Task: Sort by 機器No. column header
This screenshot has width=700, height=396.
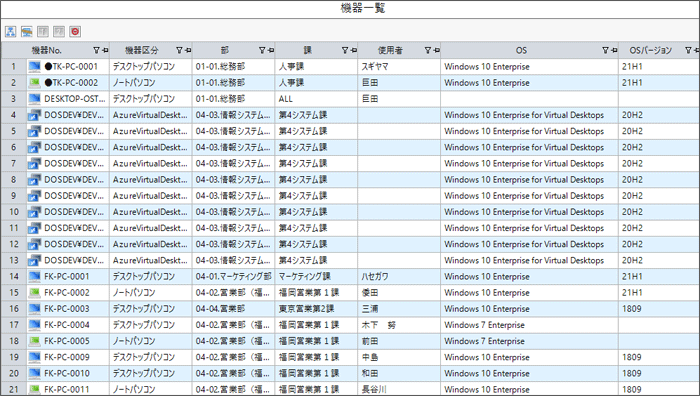Action: pos(46,50)
